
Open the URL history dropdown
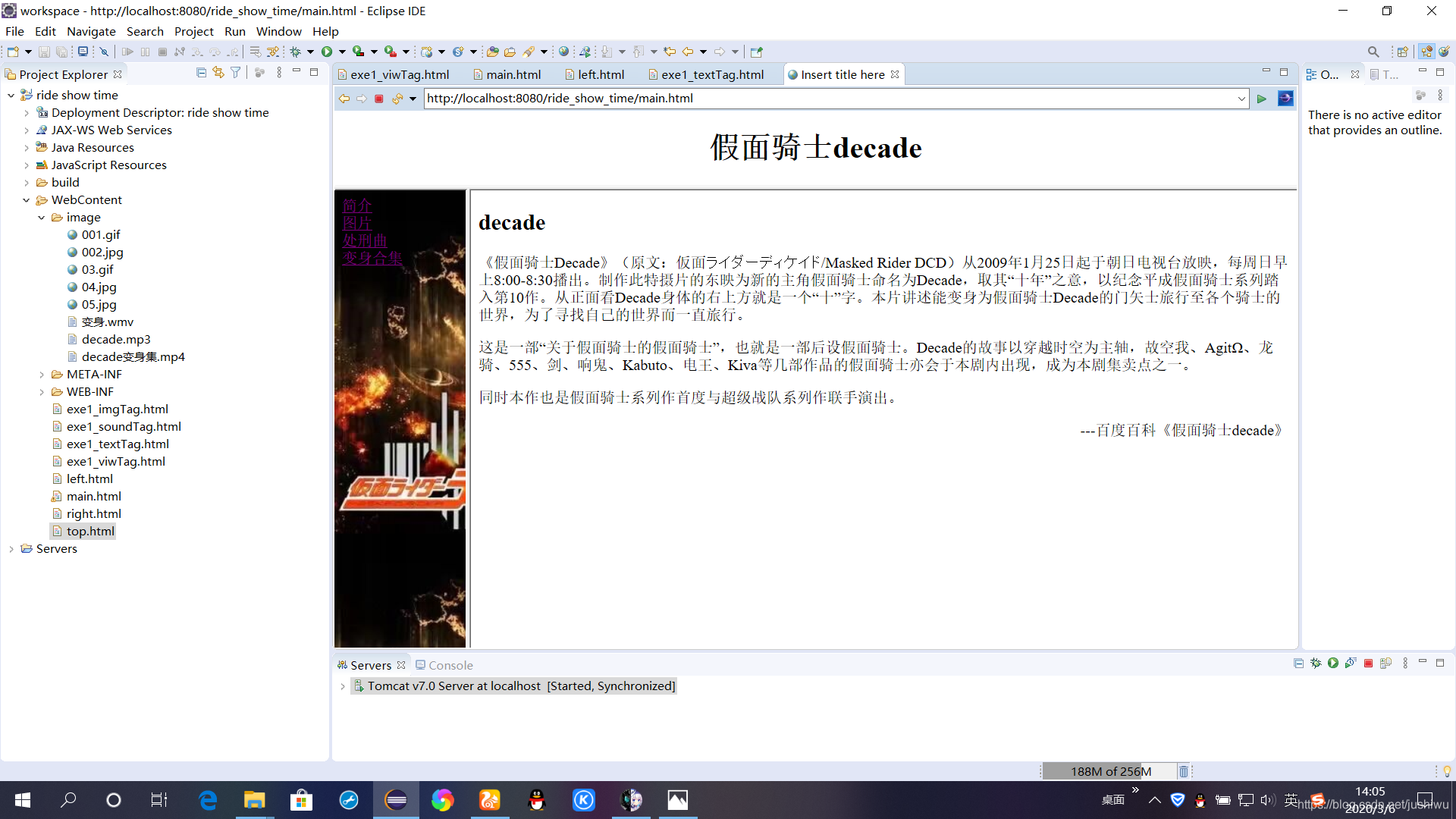pyautogui.click(x=1241, y=99)
